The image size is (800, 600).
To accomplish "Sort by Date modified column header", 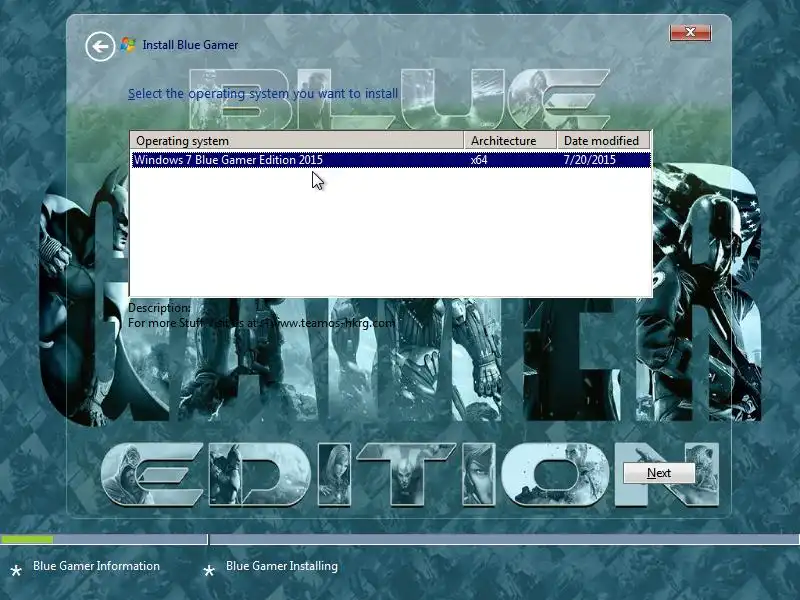I will [604, 140].
